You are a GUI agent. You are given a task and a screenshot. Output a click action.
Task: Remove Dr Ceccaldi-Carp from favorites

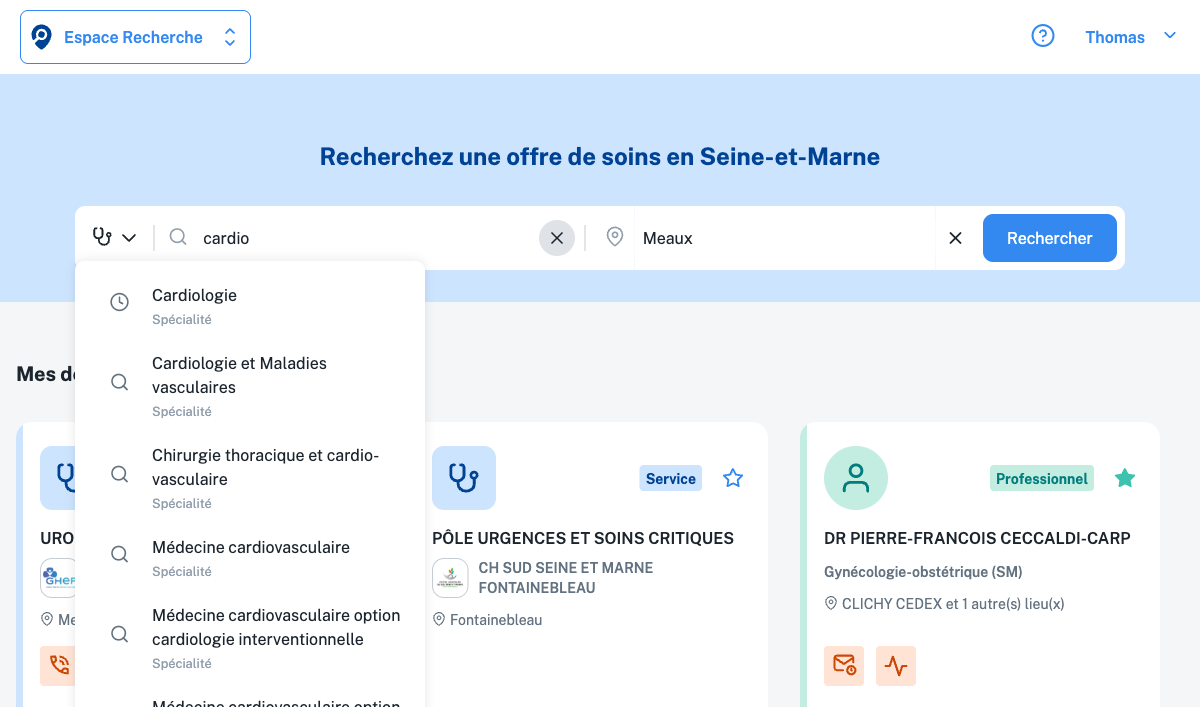click(1125, 478)
